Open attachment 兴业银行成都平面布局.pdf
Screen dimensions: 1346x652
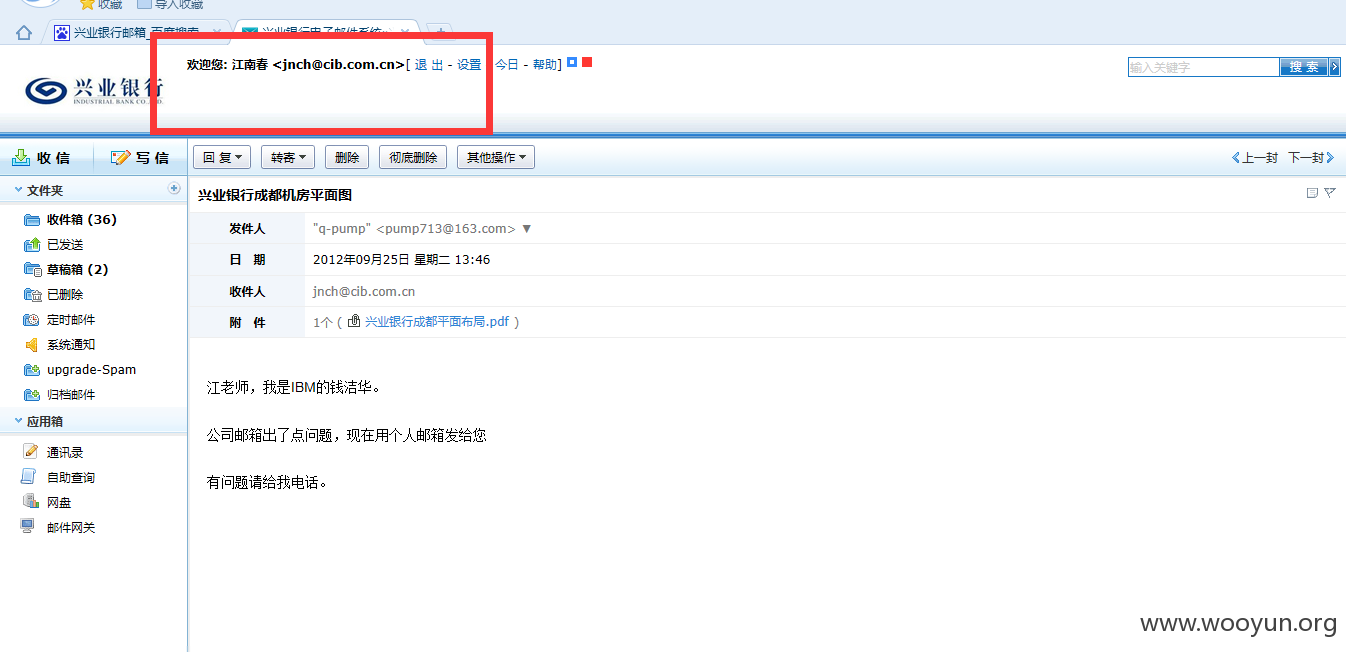click(437, 322)
